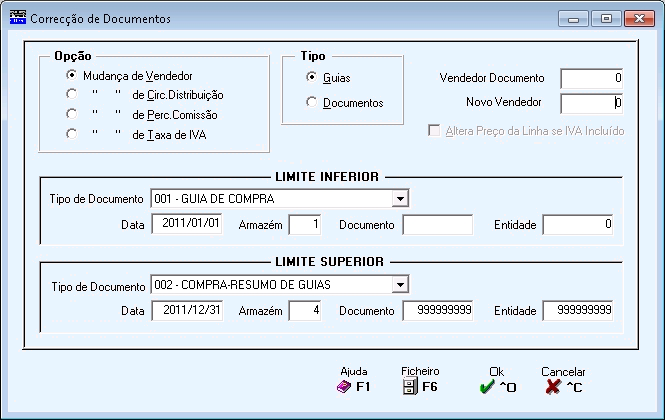Viewport: 665px width, 420px height.
Task: Click the lower limit Data field 2011/01/01
Action: click(187, 224)
